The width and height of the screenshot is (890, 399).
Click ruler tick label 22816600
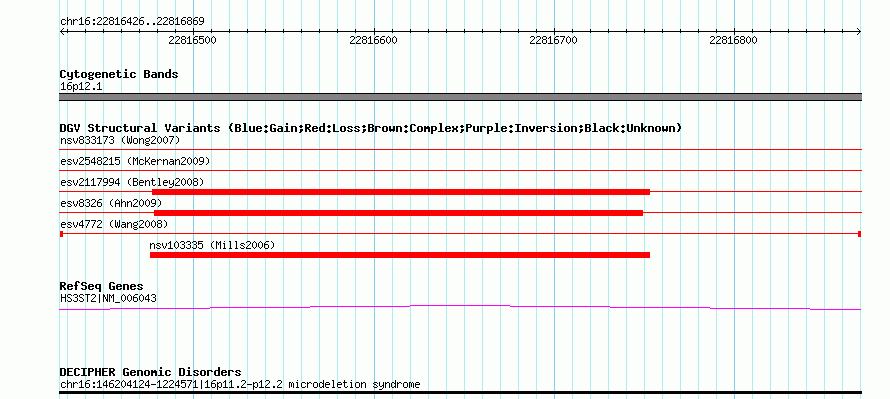pyautogui.click(x=373, y=40)
